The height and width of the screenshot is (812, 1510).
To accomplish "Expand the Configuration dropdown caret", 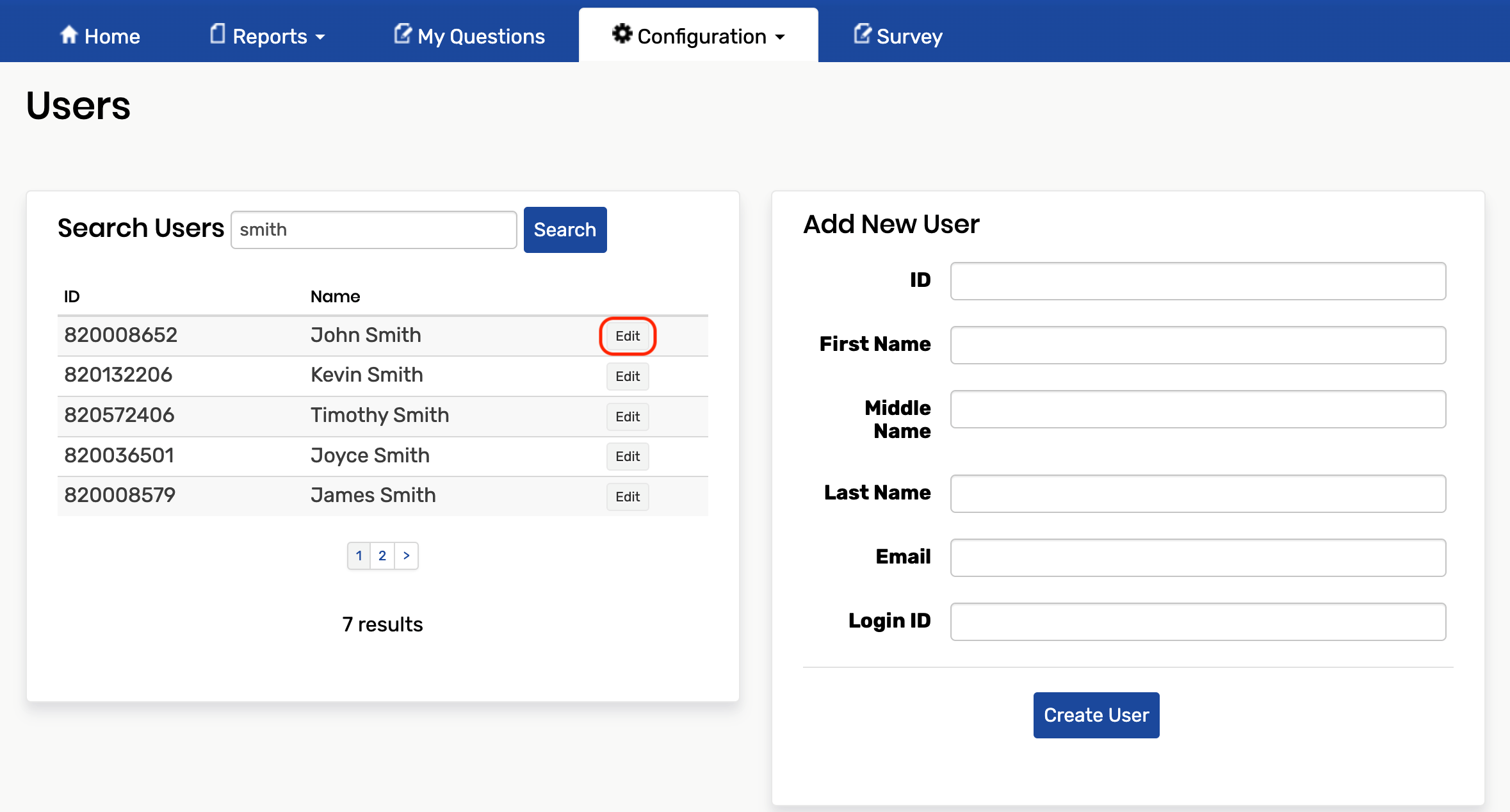I will click(780, 37).
